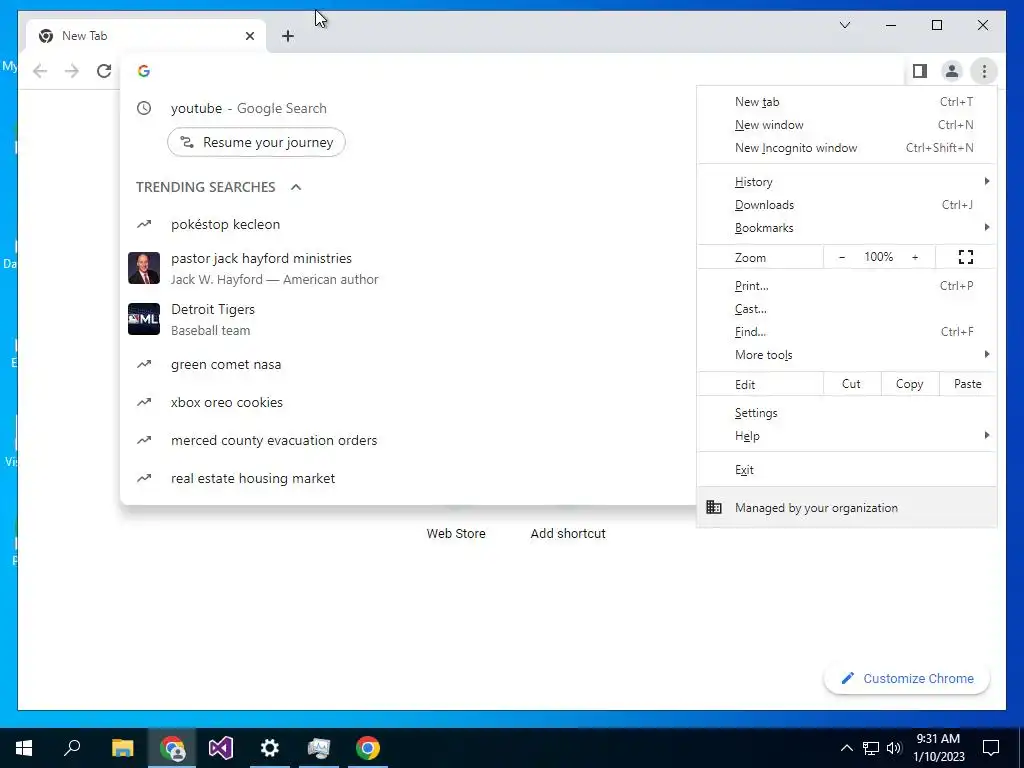
Task: Select New window menu item
Action: pos(847,124)
